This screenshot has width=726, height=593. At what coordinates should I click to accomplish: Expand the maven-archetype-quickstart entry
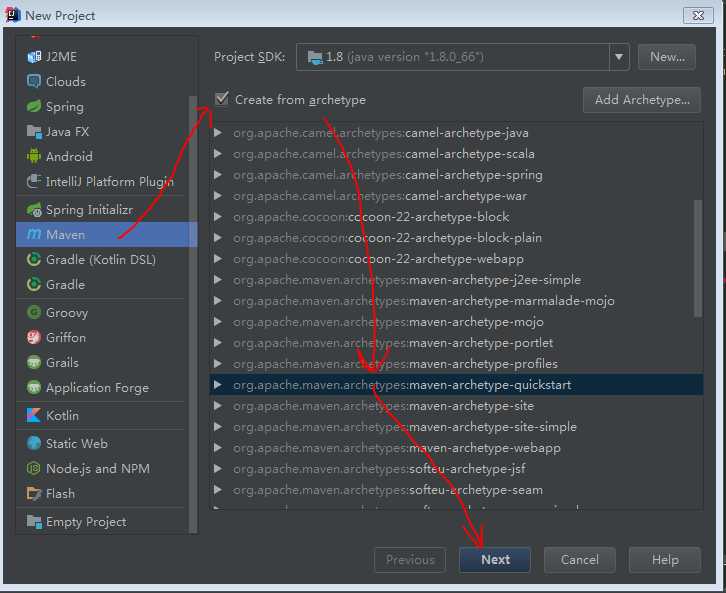pyautogui.click(x=218, y=385)
